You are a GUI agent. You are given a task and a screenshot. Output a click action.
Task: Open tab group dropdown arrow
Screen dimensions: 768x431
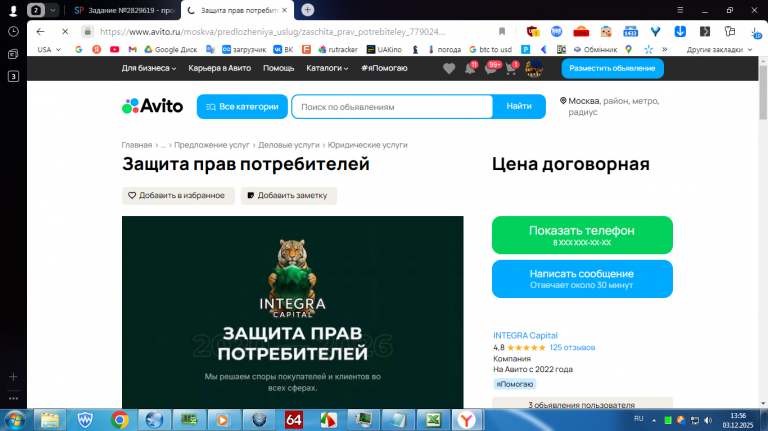[x=52, y=10]
